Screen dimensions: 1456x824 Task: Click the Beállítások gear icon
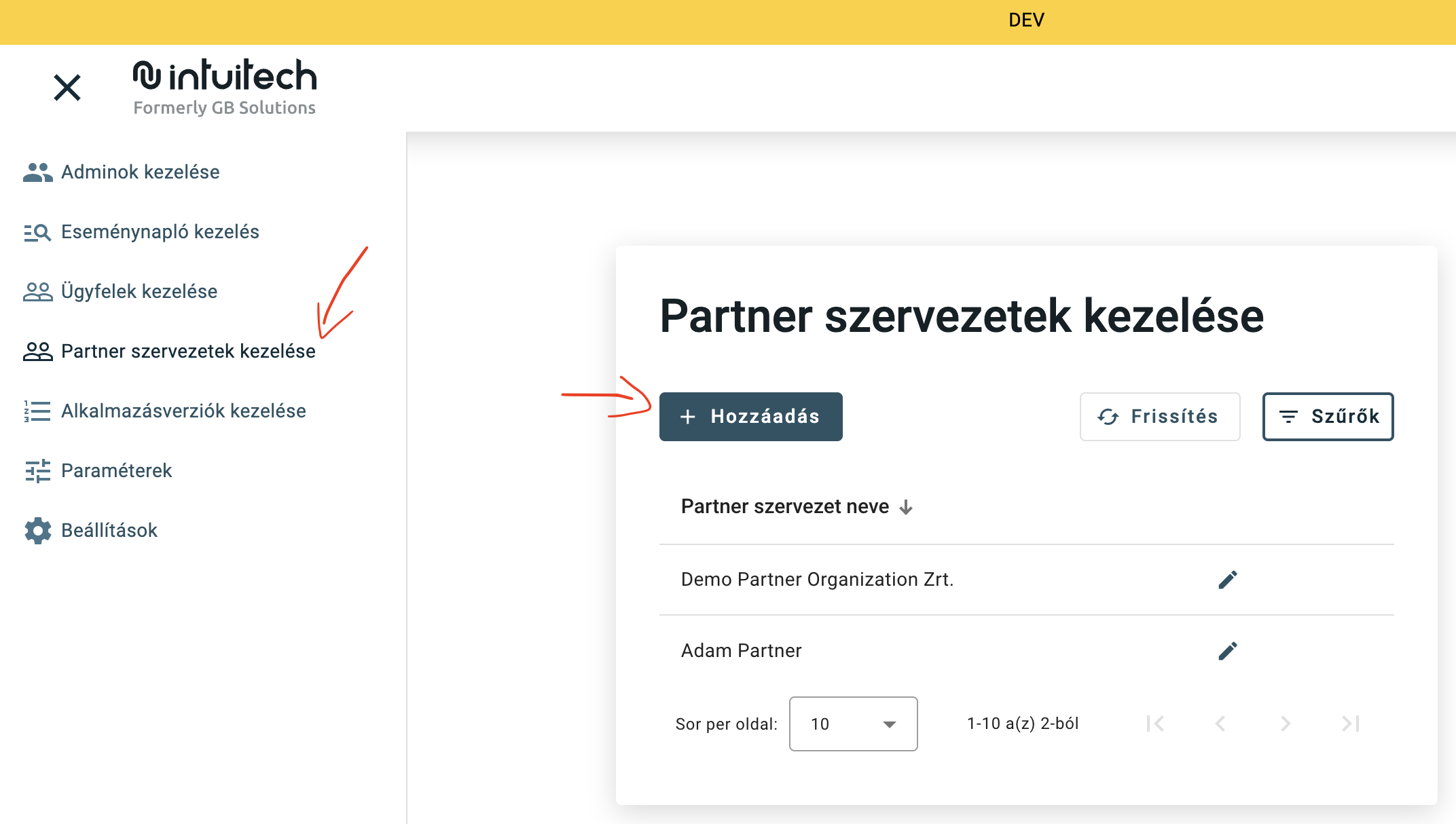click(x=37, y=531)
